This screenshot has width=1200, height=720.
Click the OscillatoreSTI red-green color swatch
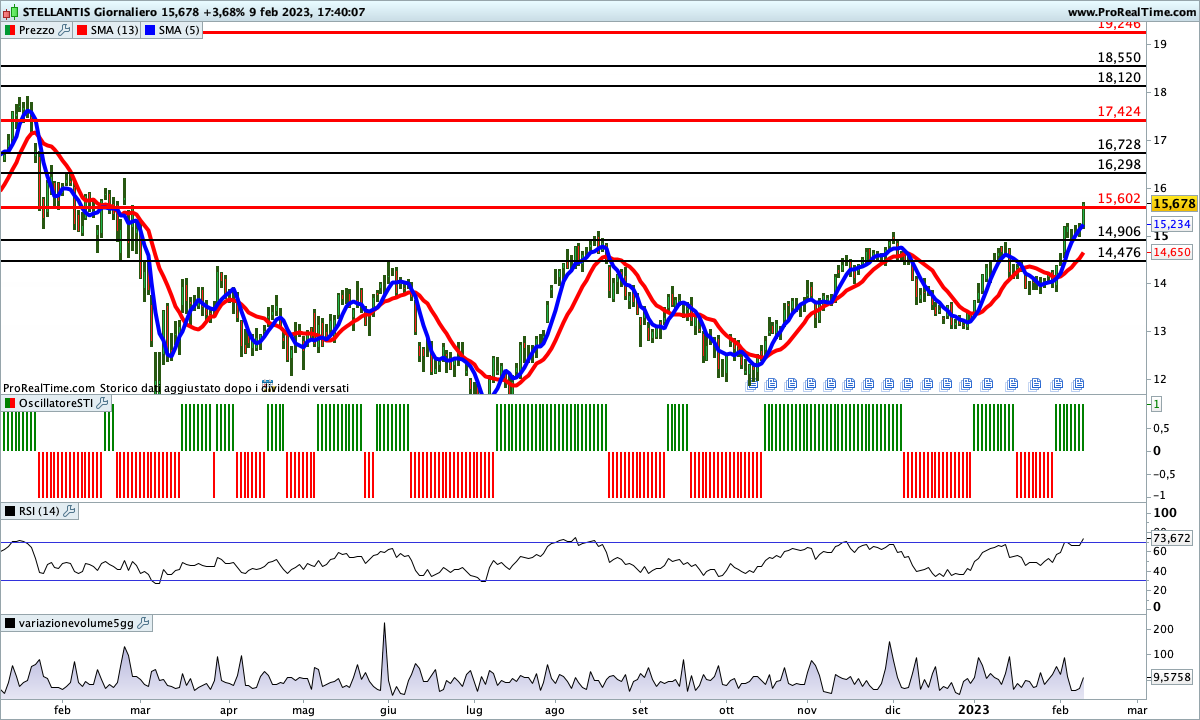coord(10,402)
